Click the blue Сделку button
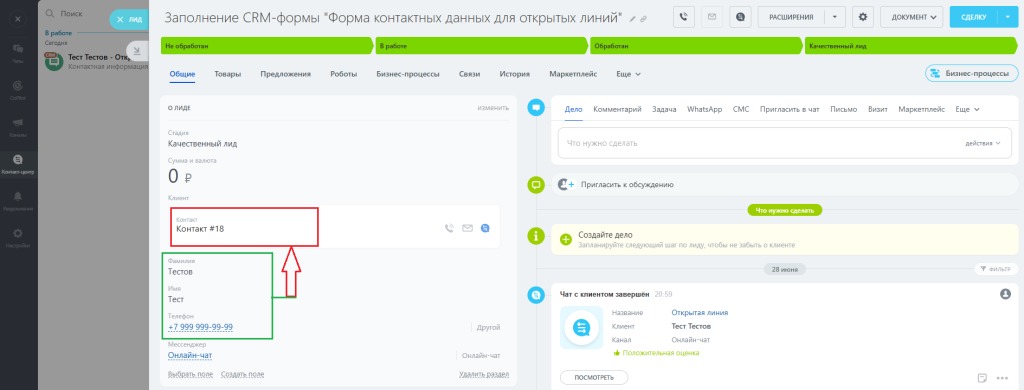Image resolution: width=1024 pixels, height=390 pixels. pyautogui.click(x=974, y=17)
